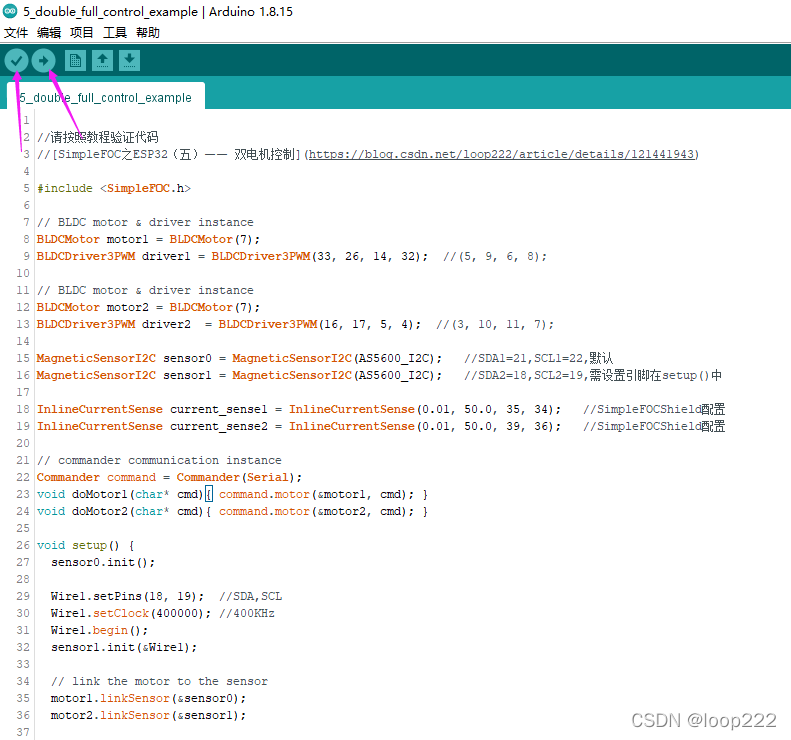This screenshot has height=740, width=791.
Task: Click comment // commander communication instance
Action: point(159,460)
